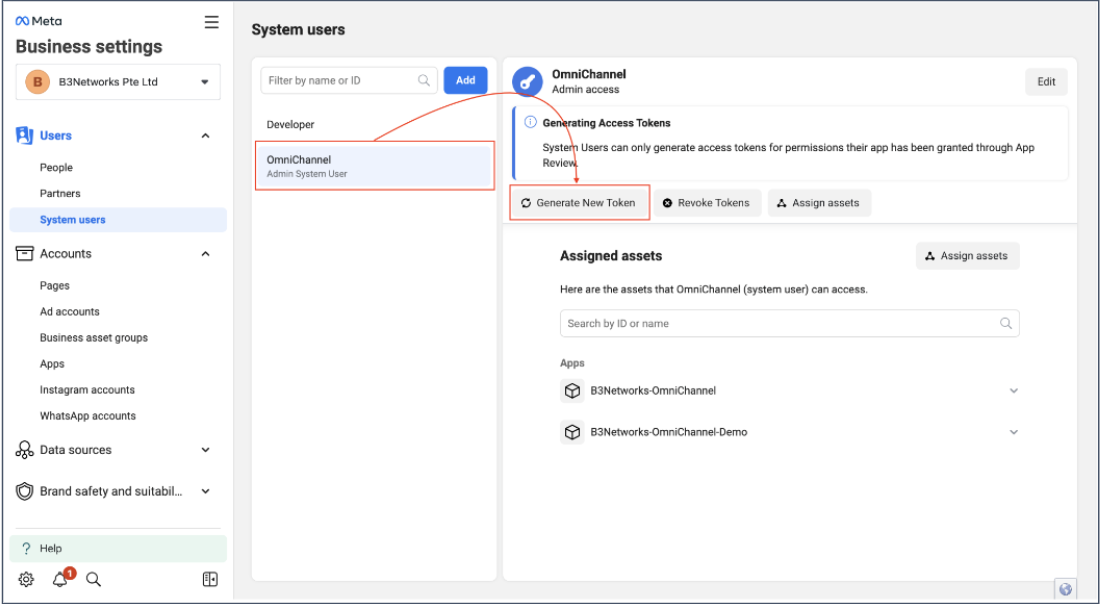Open People in the Users menu
Screen dimensions: 1100x604
56,168
